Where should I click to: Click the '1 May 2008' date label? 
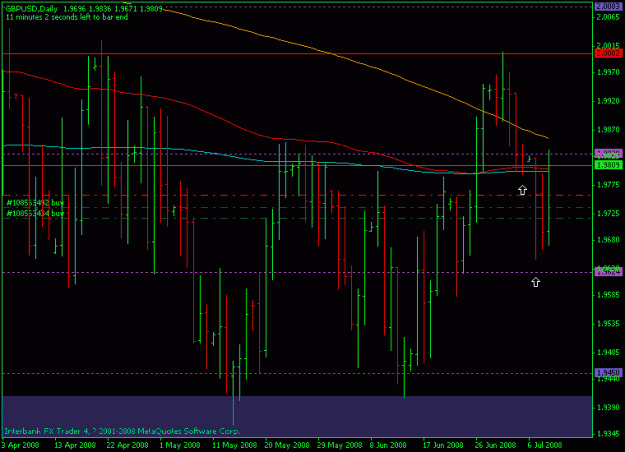point(180,445)
